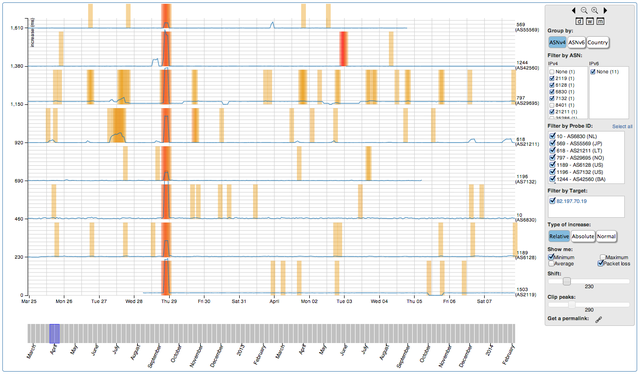Viewport: 640px width, 374px height.
Task: Click the '1503 (AS2119)' series label
Action: click(x=526, y=292)
